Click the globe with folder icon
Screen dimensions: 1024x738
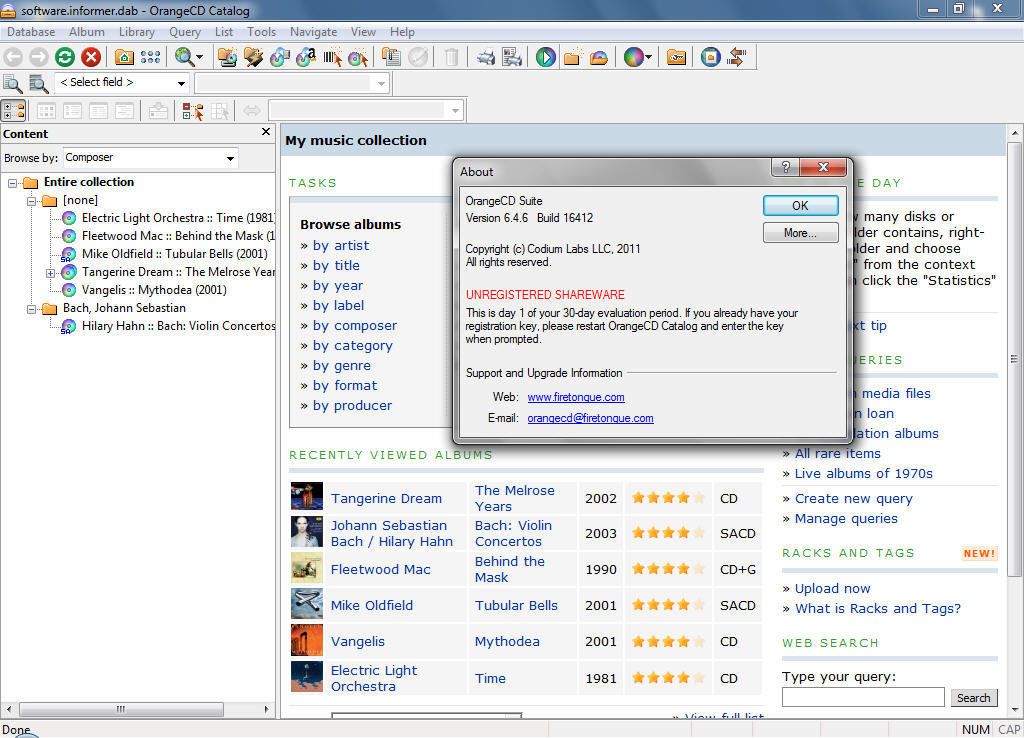711,57
